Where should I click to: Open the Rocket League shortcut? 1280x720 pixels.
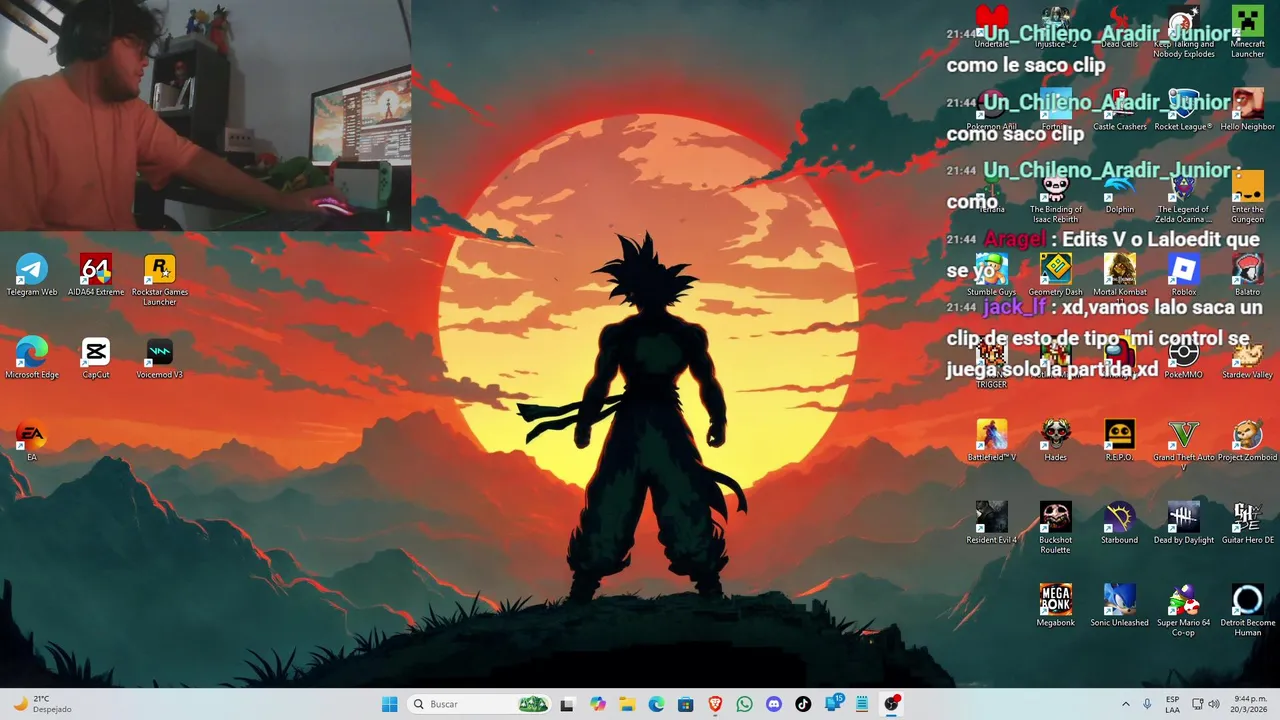1183,110
